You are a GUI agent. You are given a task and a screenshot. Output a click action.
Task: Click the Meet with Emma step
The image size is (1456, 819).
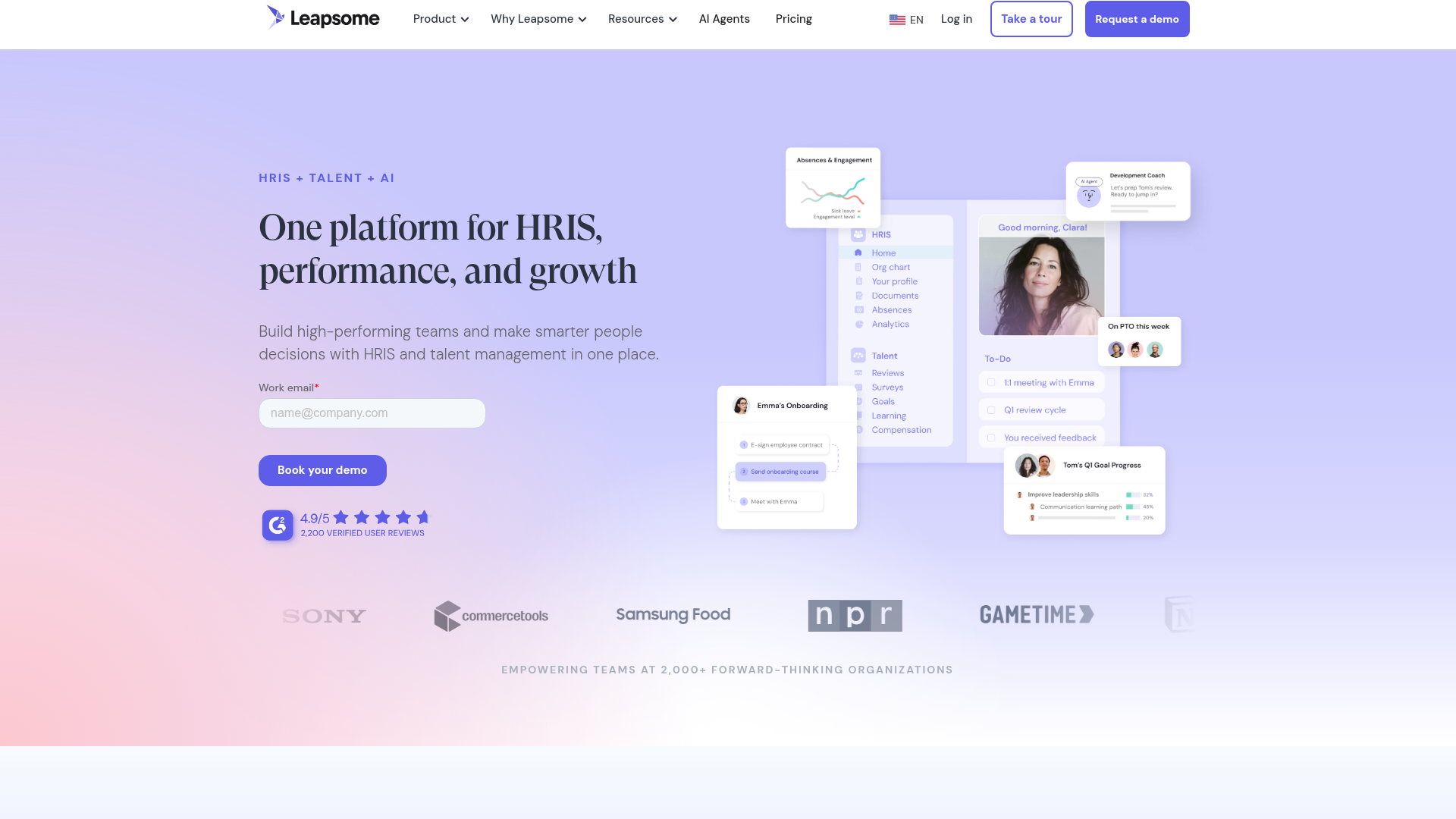click(x=779, y=502)
